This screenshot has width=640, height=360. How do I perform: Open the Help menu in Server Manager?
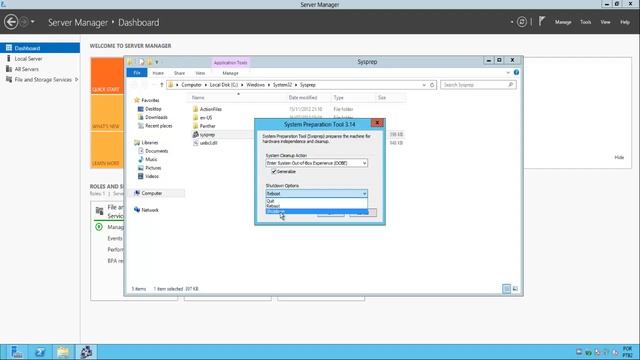coord(625,22)
